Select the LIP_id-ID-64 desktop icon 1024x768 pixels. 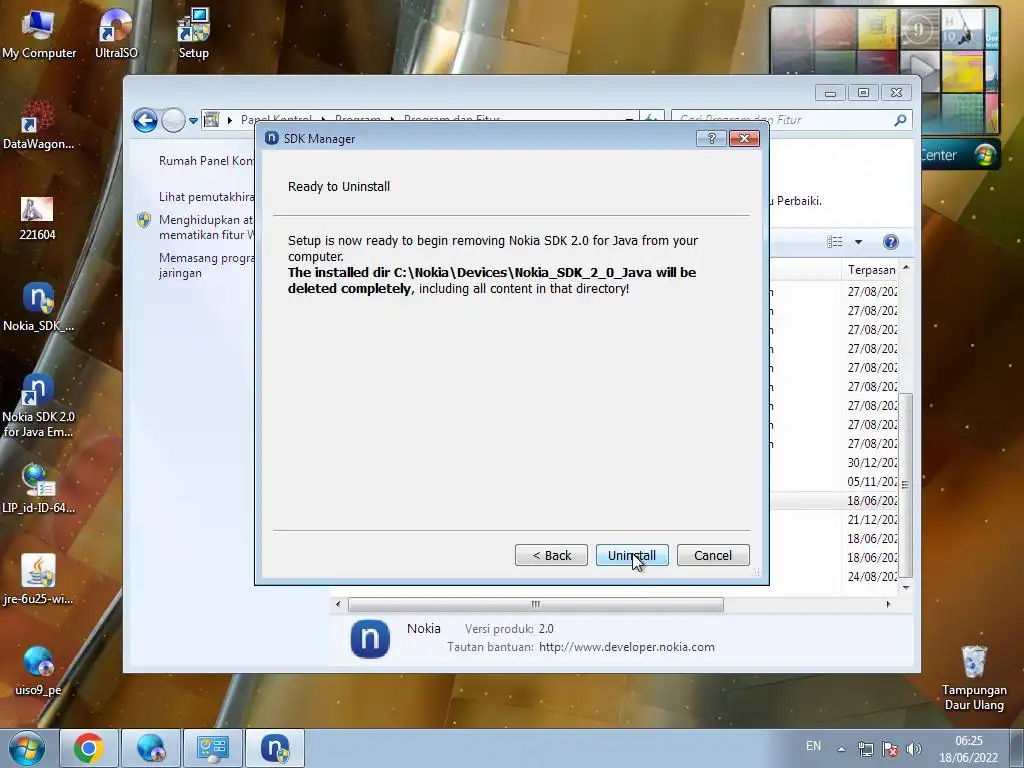[x=39, y=488]
